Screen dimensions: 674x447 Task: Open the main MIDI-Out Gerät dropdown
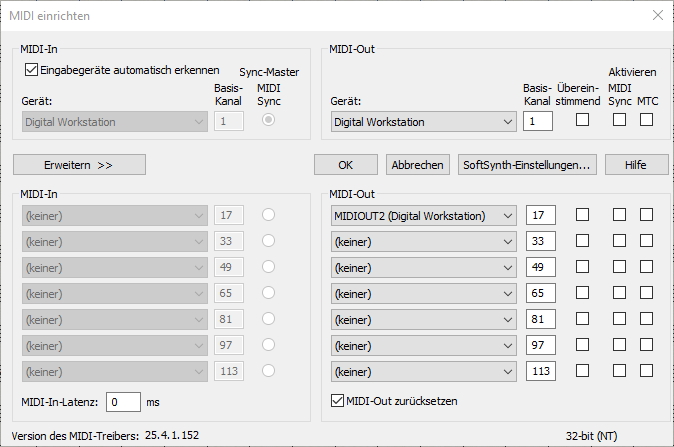coord(424,122)
